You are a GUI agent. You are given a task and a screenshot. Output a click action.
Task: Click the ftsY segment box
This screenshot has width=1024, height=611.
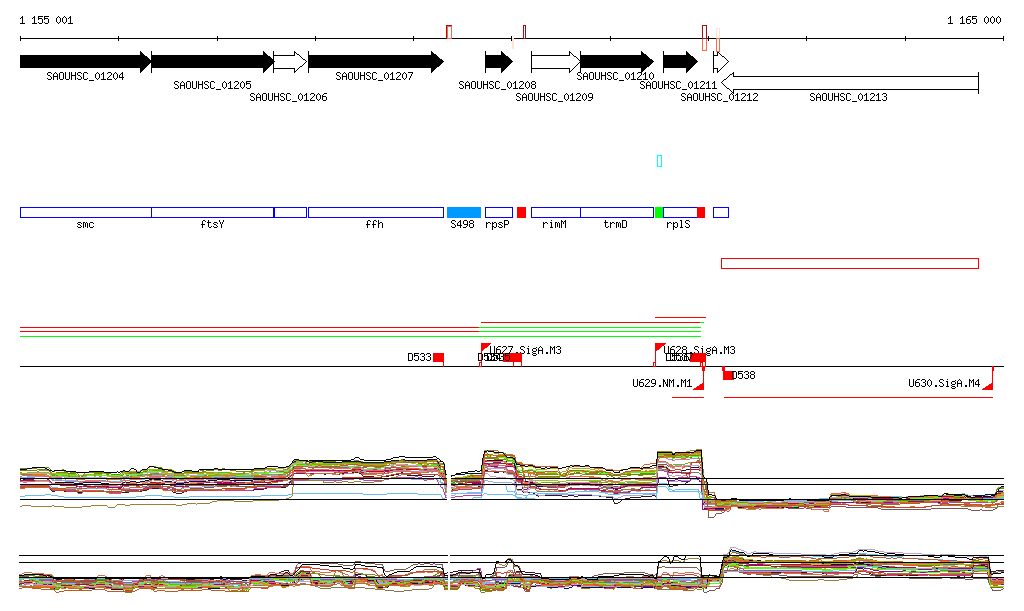[x=213, y=212]
